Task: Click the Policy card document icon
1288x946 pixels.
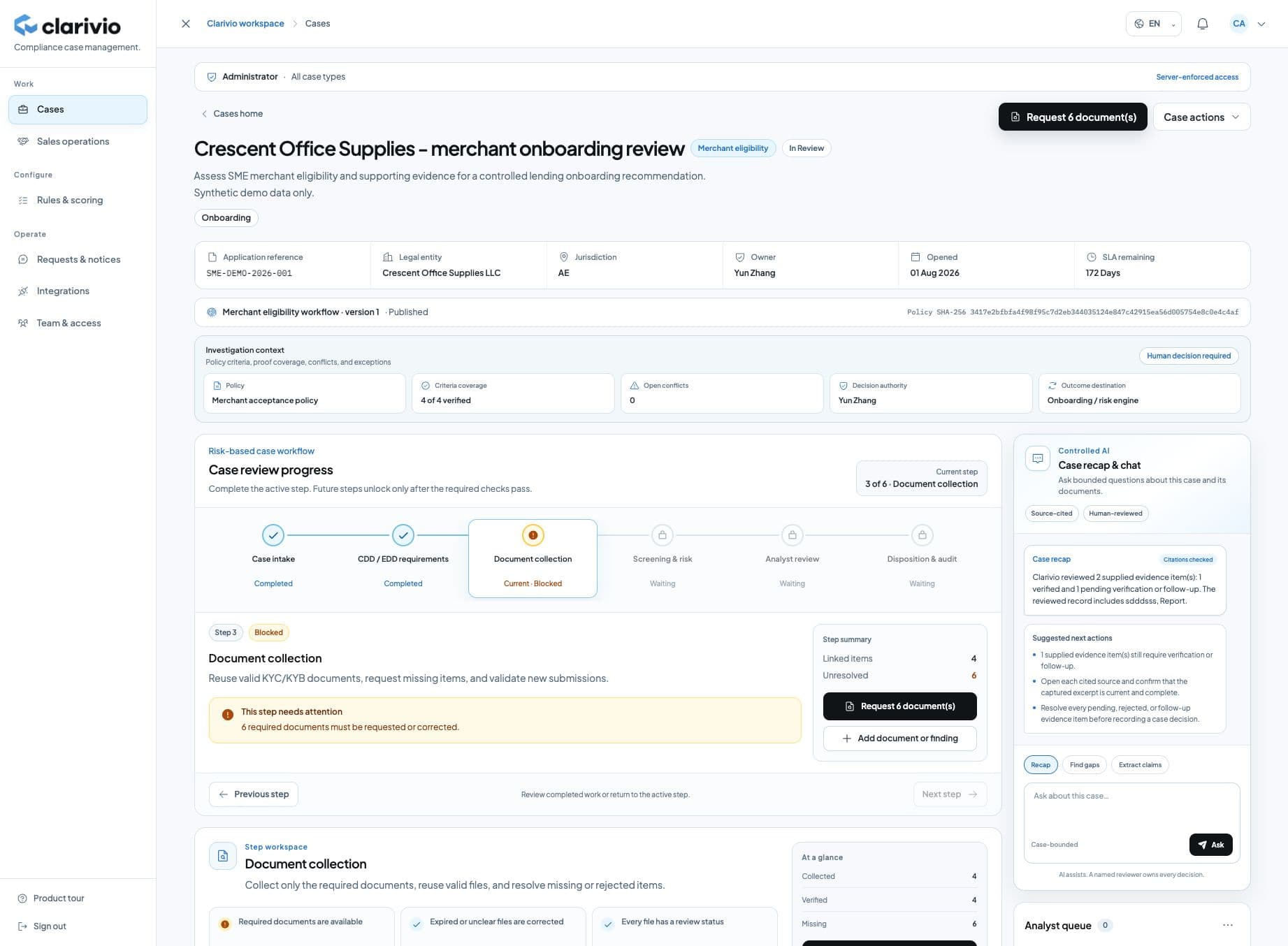Action: (217, 386)
